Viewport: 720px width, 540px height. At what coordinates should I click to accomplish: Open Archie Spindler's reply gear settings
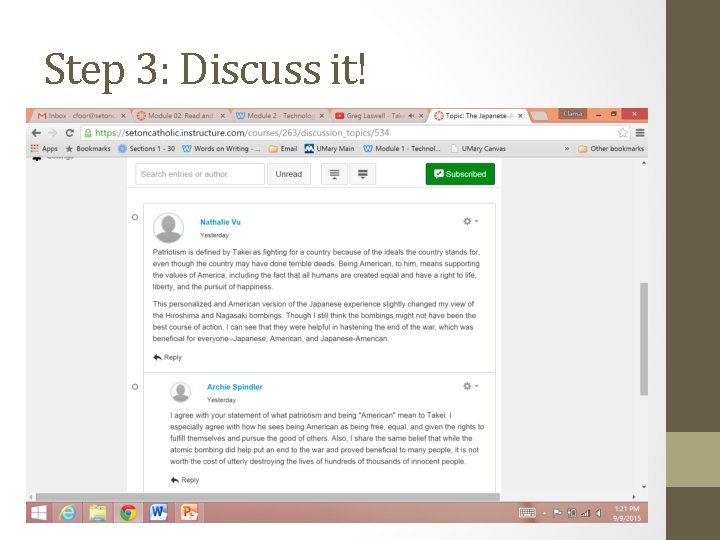470,386
